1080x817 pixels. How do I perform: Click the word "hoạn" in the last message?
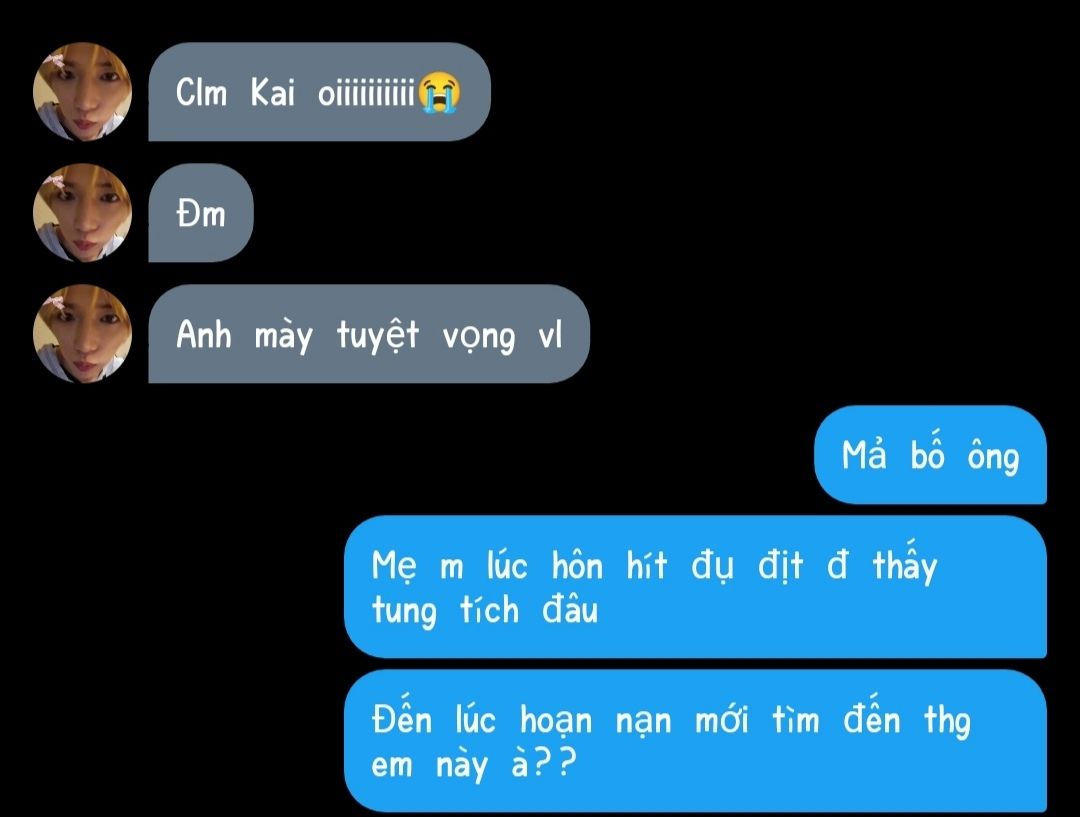point(556,722)
